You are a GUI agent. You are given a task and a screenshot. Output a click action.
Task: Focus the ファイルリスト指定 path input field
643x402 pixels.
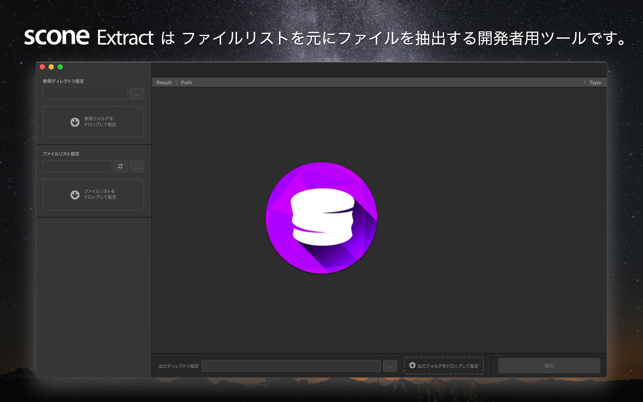tap(77, 166)
